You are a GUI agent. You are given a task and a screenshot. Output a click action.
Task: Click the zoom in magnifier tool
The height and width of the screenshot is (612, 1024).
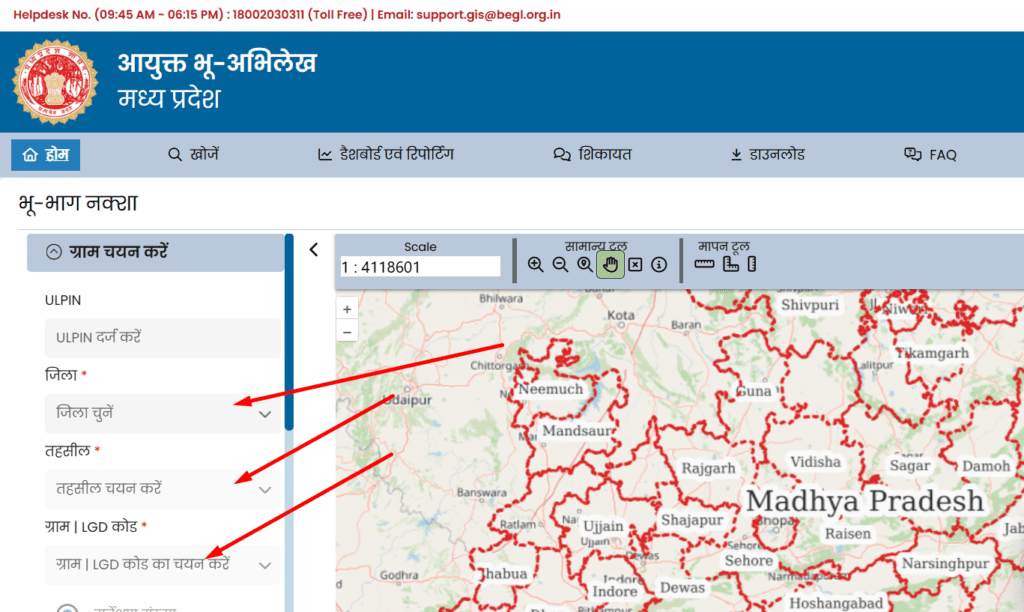536,265
